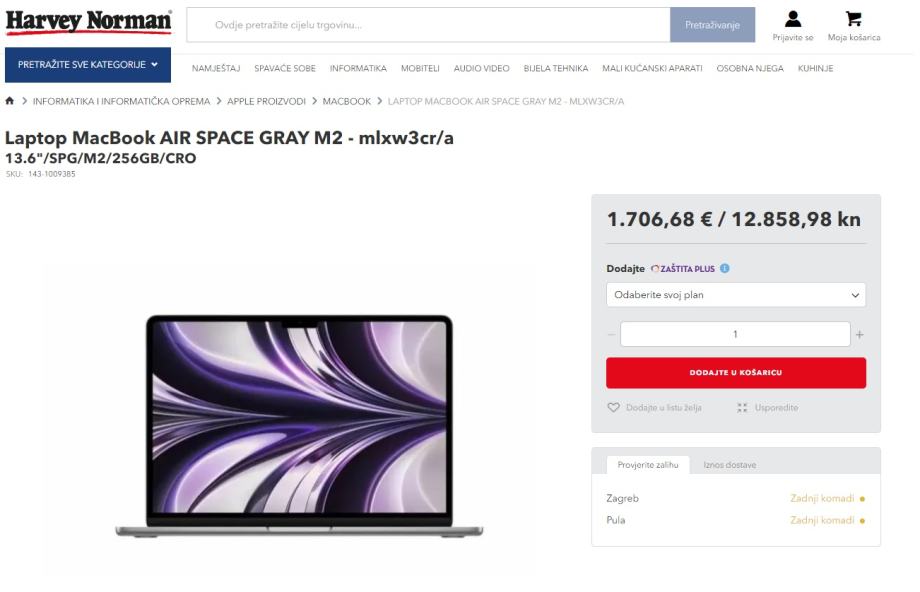Image resolution: width=920 pixels, height=592 pixels.
Task: Go to the home icon in the breadcrumb
Action: click(9, 101)
